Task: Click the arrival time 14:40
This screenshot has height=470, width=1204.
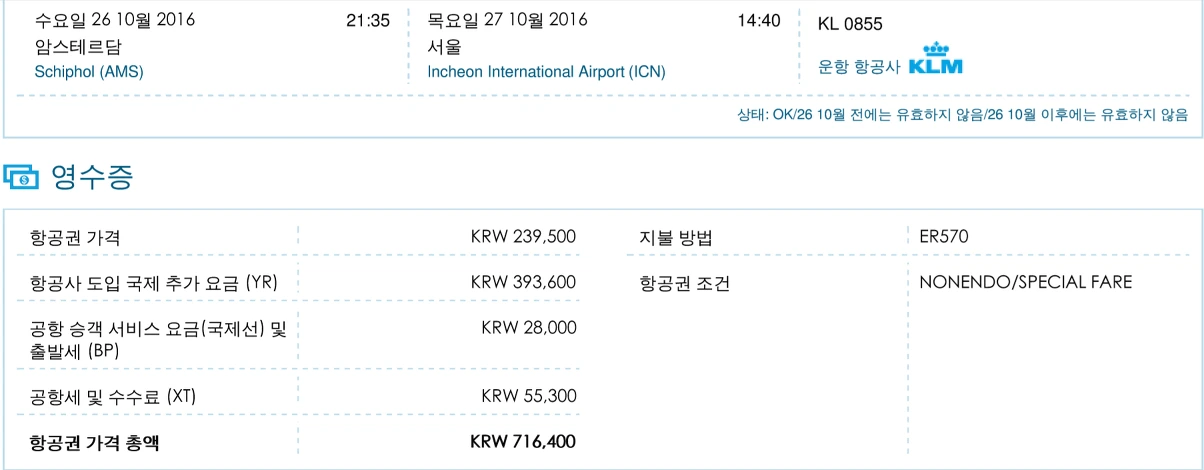Action: tap(758, 20)
